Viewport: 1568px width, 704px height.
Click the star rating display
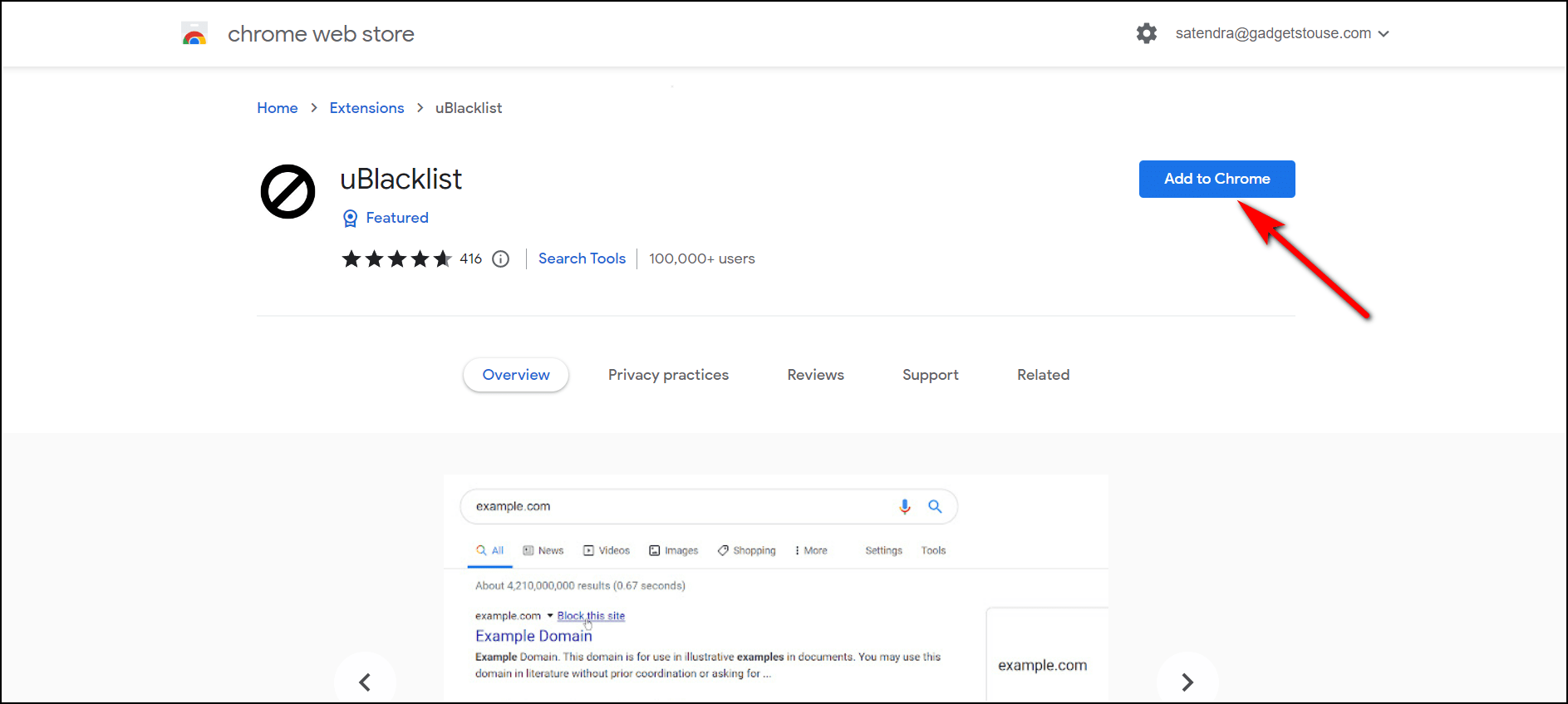pos(397,259)
